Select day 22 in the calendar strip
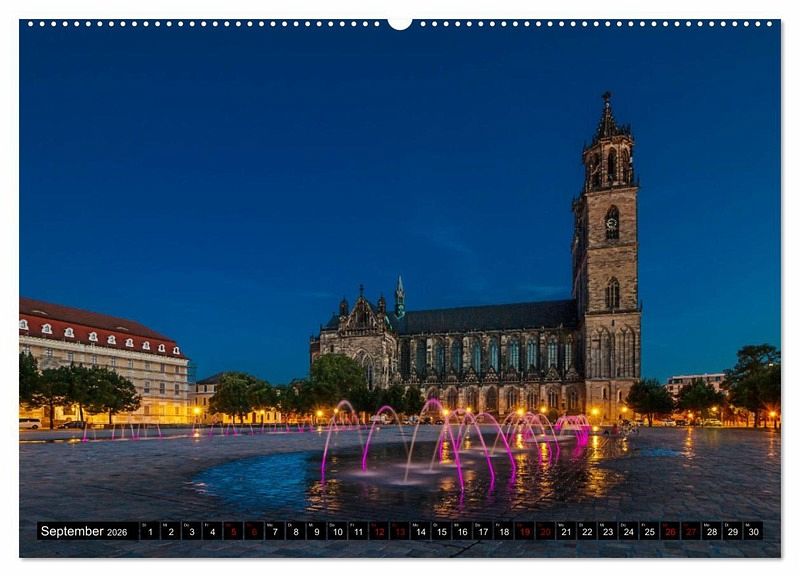Screen dimensions: 800x577 click(587, 531)
